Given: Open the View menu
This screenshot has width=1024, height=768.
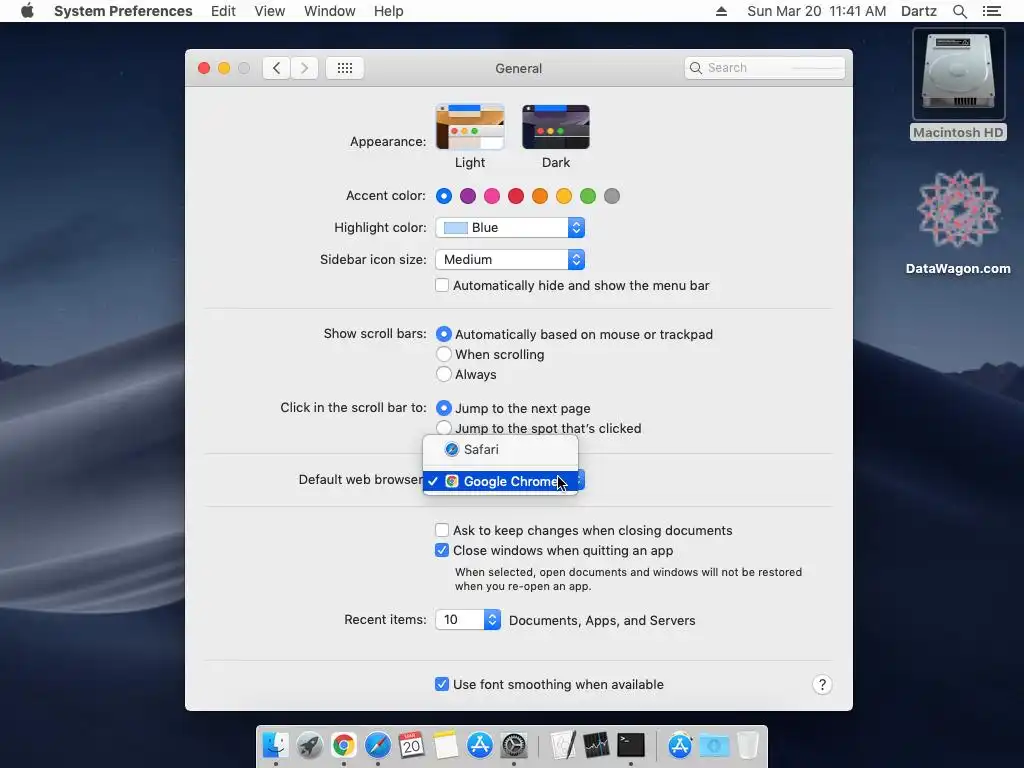Looking at the screenshot, I should point(270,11).
